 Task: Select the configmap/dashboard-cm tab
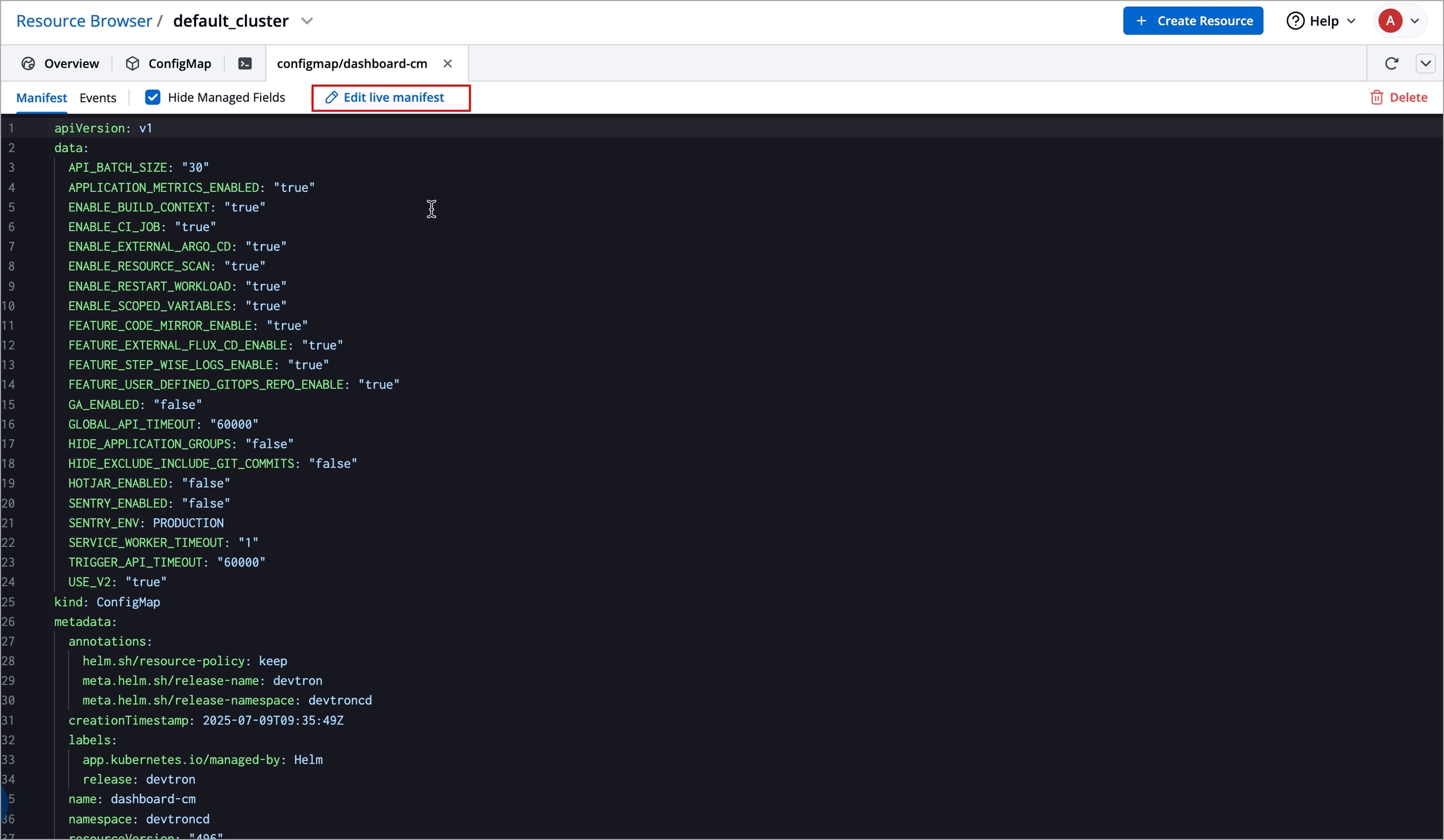pyautogui.click(x=352, y=63)
